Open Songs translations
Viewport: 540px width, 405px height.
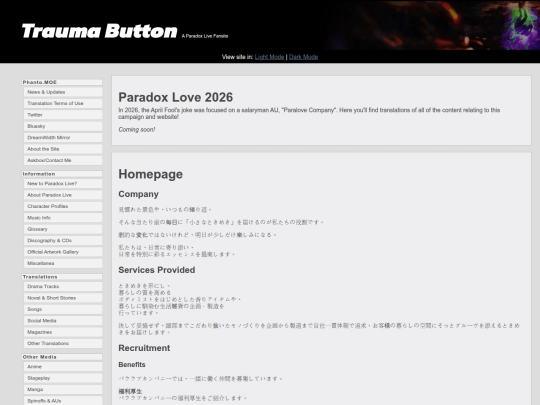[63, 309]
